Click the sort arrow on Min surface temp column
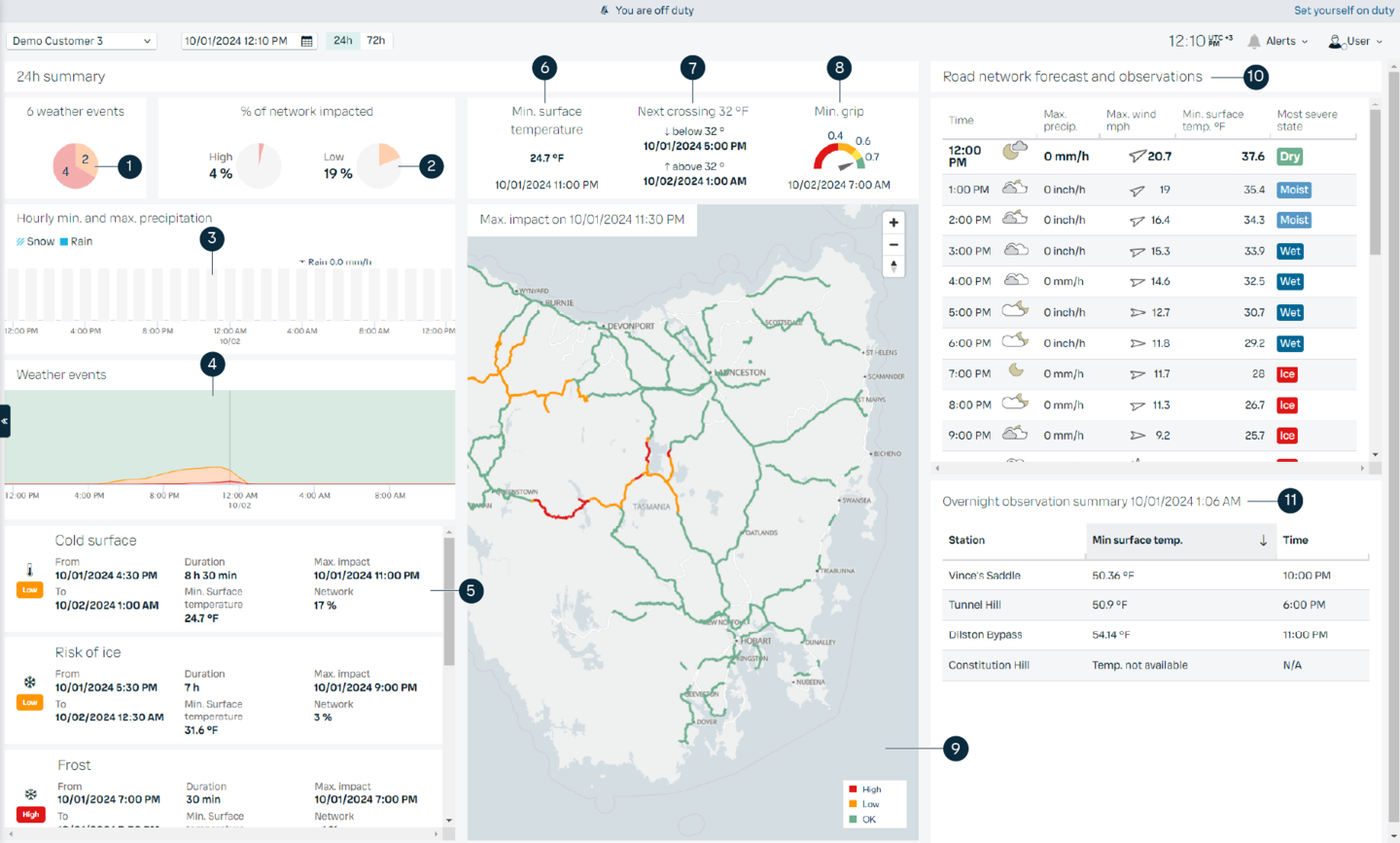The image size is (1400, 843). pos(1263,541)
